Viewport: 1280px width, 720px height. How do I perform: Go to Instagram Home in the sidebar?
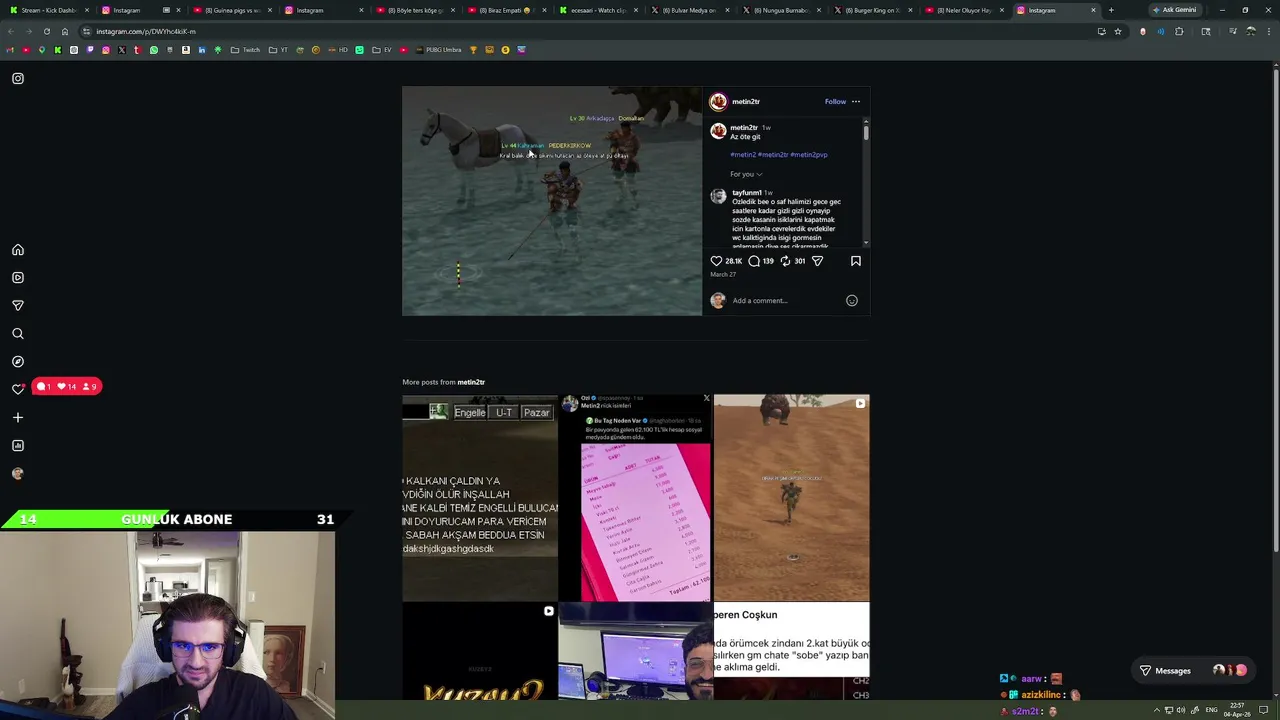pyautogui.click(x=18, y=250)
